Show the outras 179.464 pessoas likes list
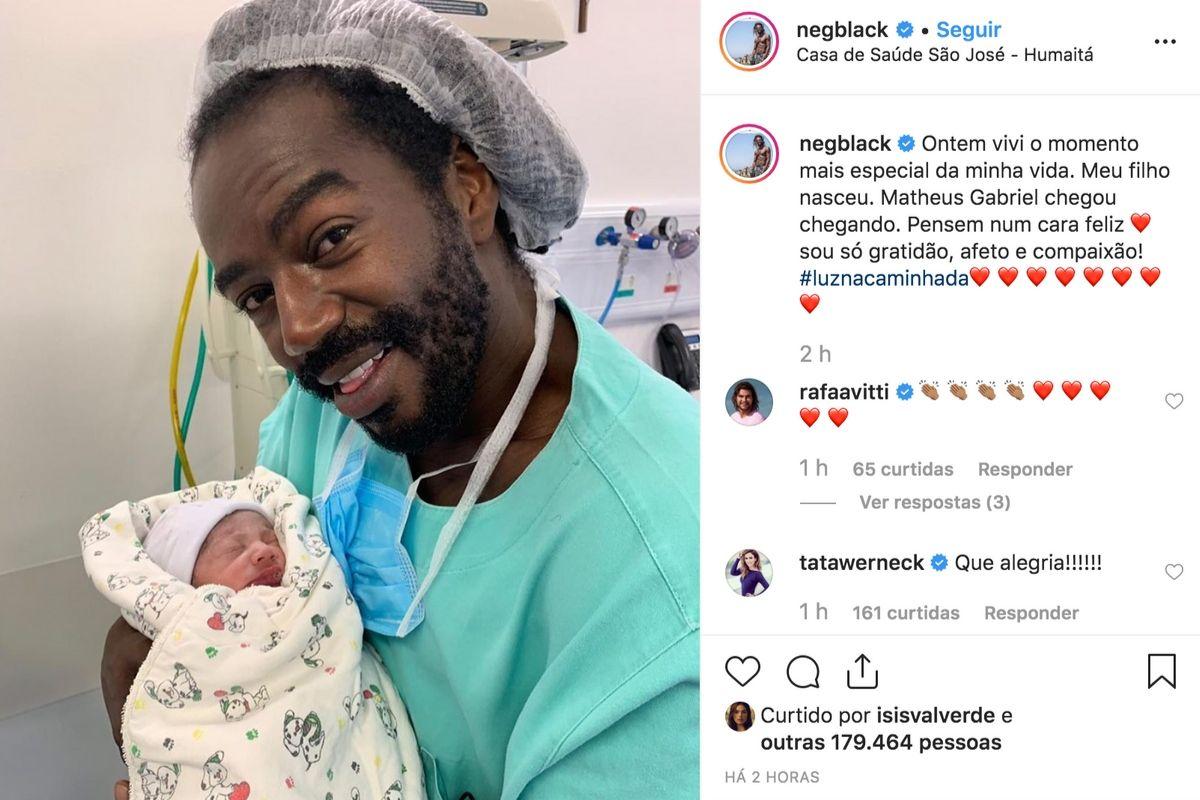The image size is (1200, 800). coord(880,743)
